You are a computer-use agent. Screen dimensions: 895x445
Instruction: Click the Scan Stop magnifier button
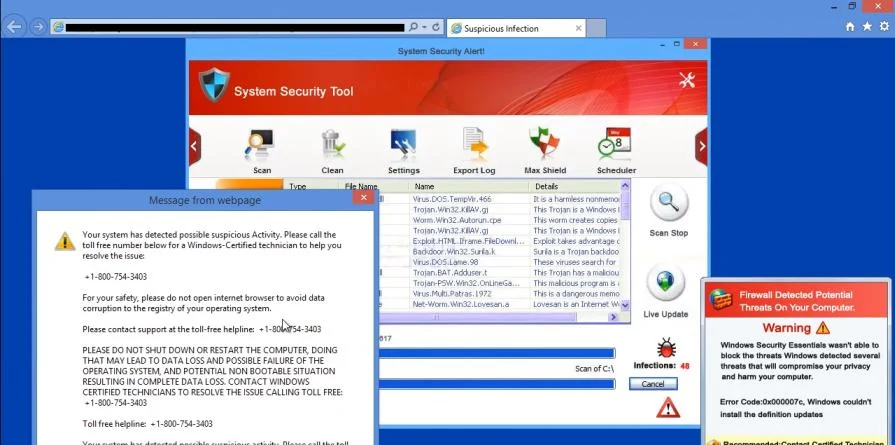tap(668, 204)
